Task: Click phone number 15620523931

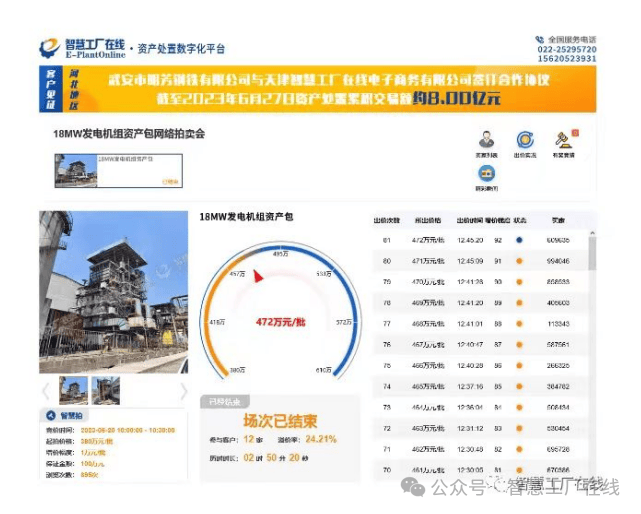Action: click(567, 58)
